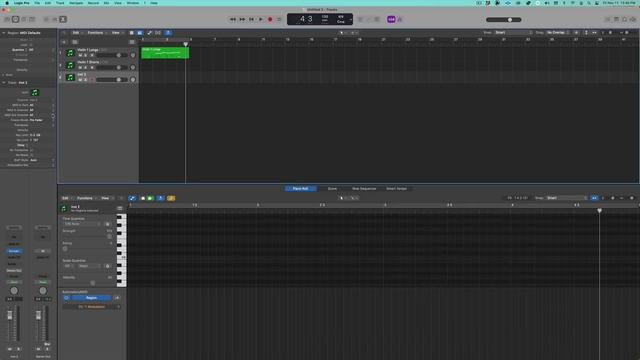640x360 pixels.
Task: Toggle the yellow Link button in Piano Roll
Action: coord(171,198)
